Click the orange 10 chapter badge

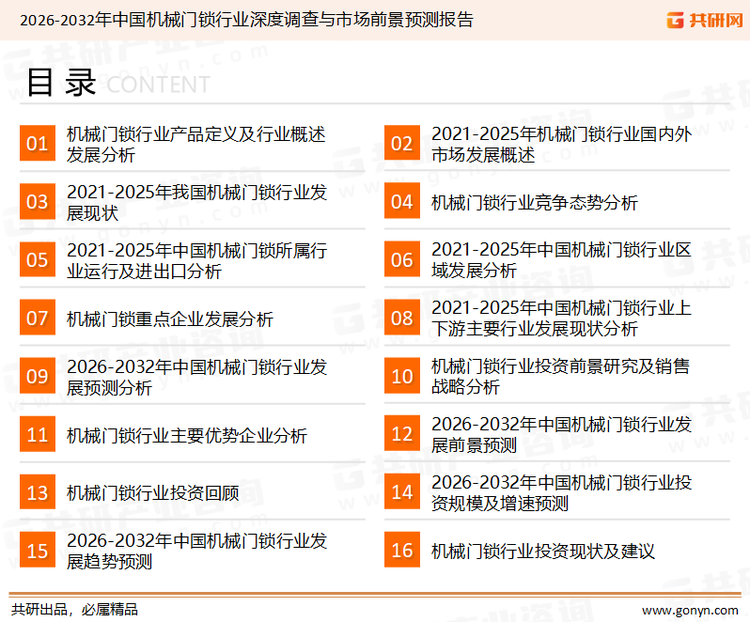pos(402,377)
